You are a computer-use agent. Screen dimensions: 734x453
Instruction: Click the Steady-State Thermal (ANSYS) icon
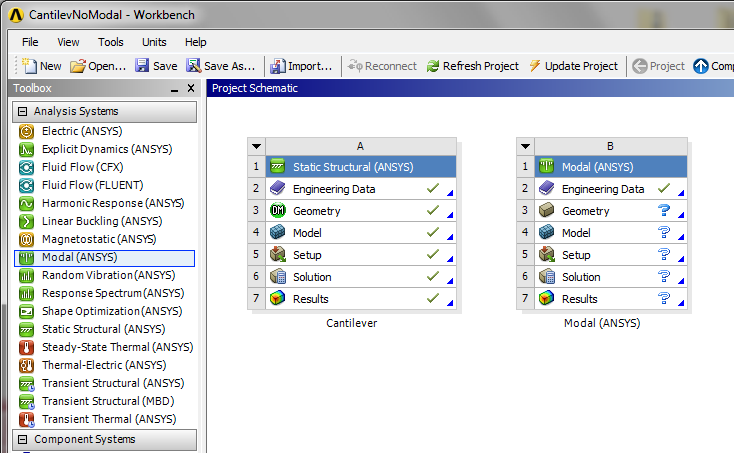(26, 347)
